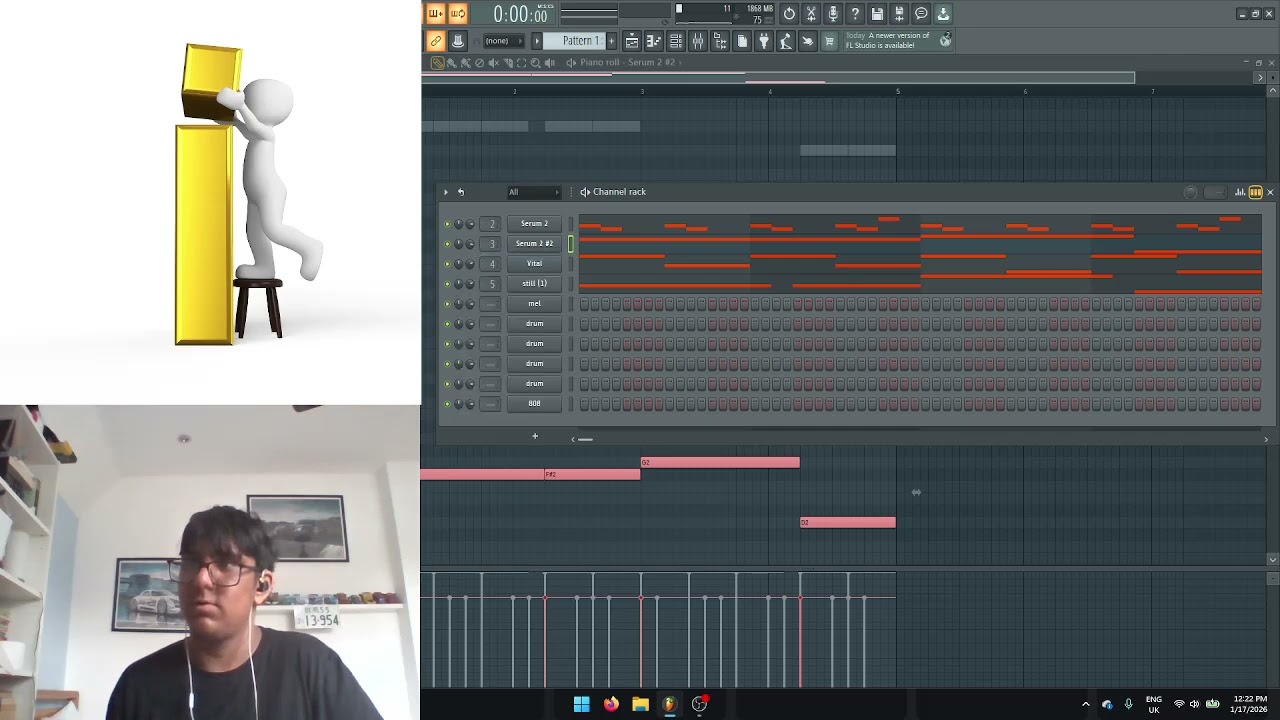This screenshot has height=720, width=1280.
Task: Open the browser/plugin picker tree icon
Action: click(720, 41)
